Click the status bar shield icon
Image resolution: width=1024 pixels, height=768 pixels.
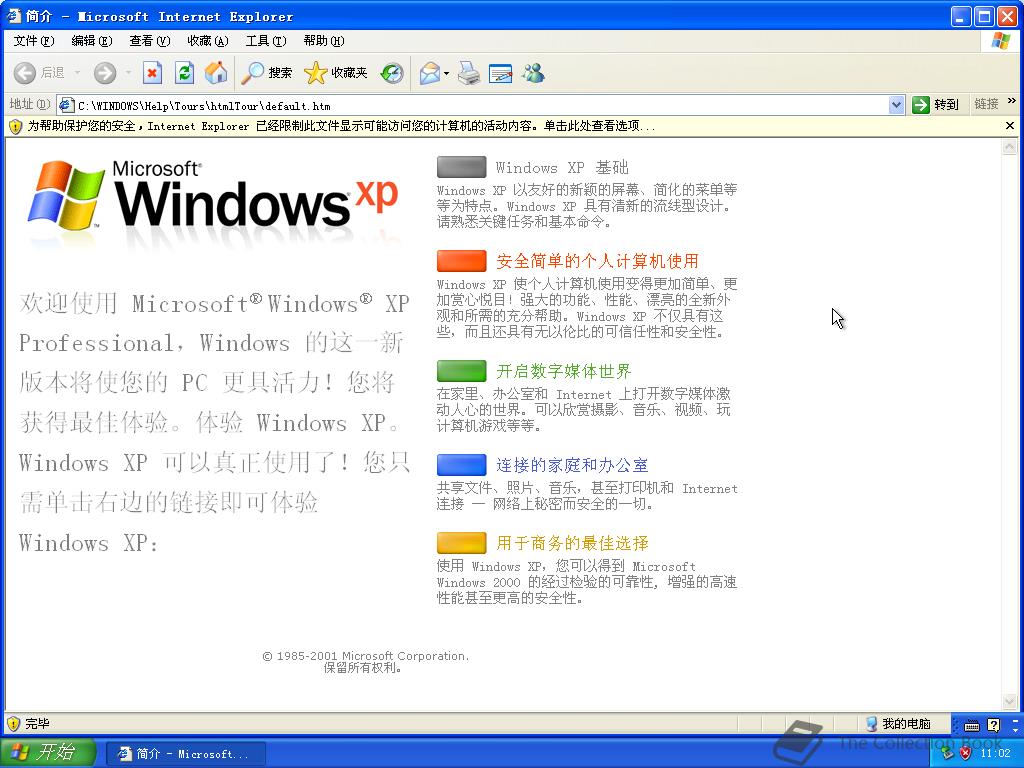pyautogui.click(x=14, y=723)
